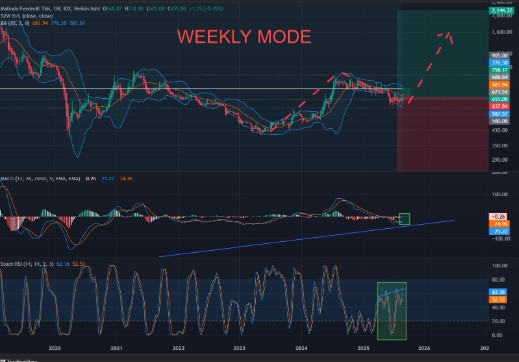
Task: Click the MACD -100.00 scale value
Action: (500, 239)
